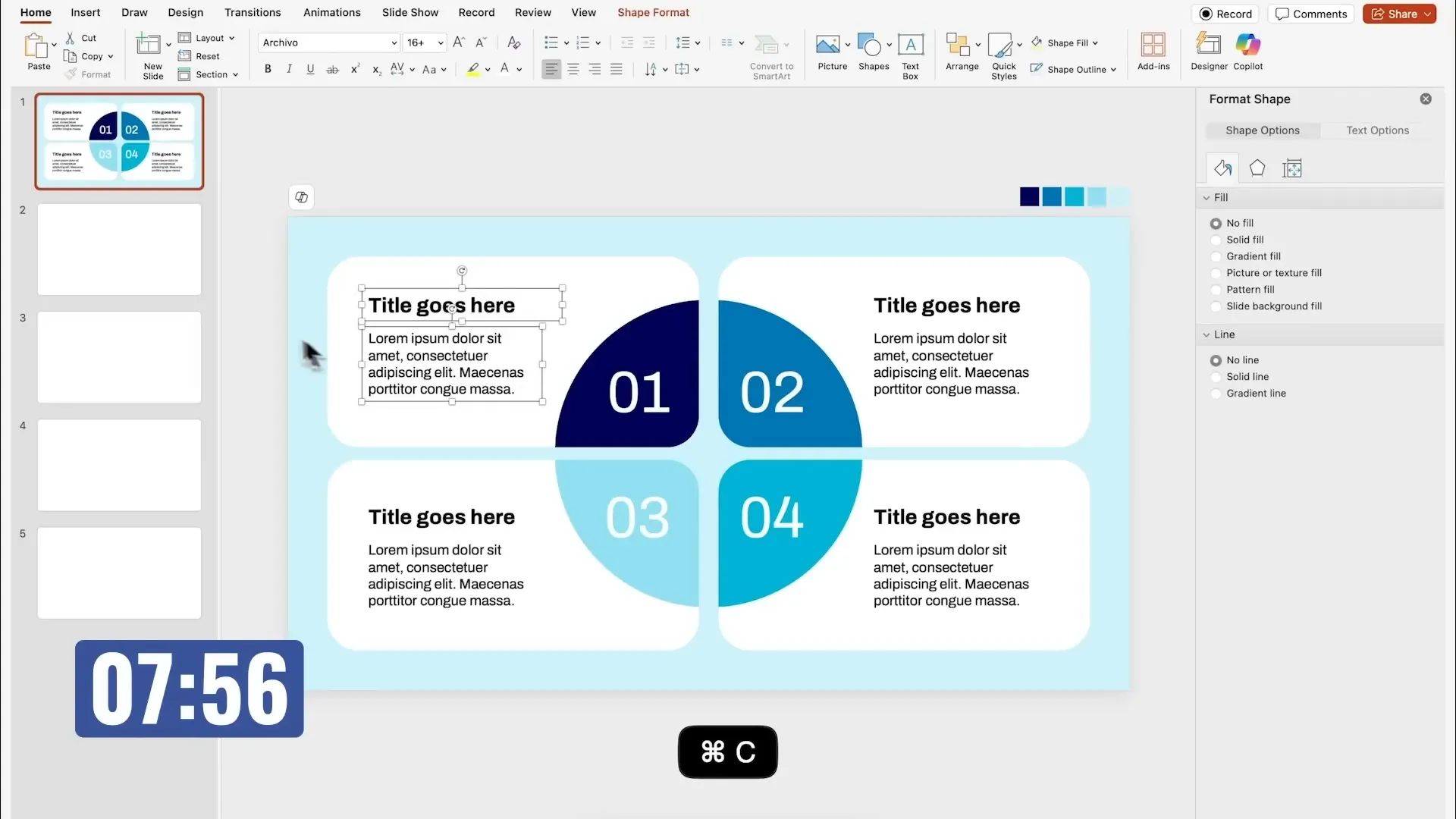Open the Comments pane

click(1311, 14)
